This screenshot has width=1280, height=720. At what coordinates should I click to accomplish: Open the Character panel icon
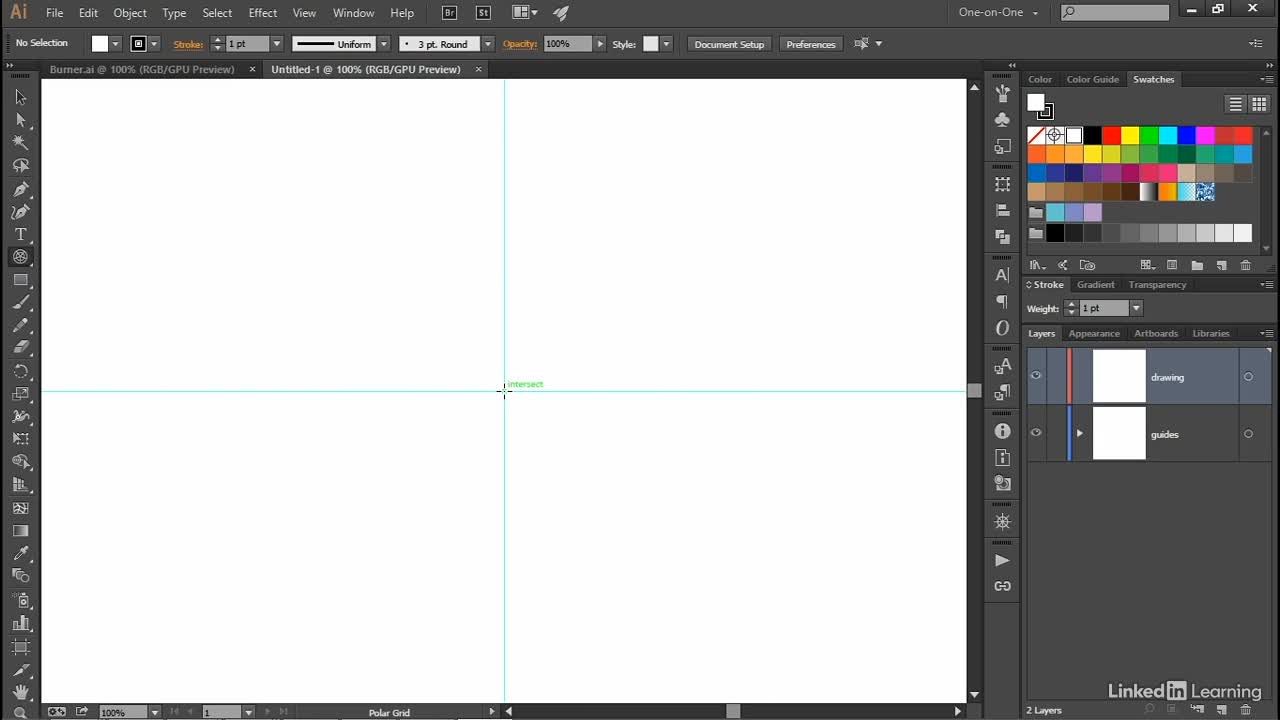[x=1002, y=275]
